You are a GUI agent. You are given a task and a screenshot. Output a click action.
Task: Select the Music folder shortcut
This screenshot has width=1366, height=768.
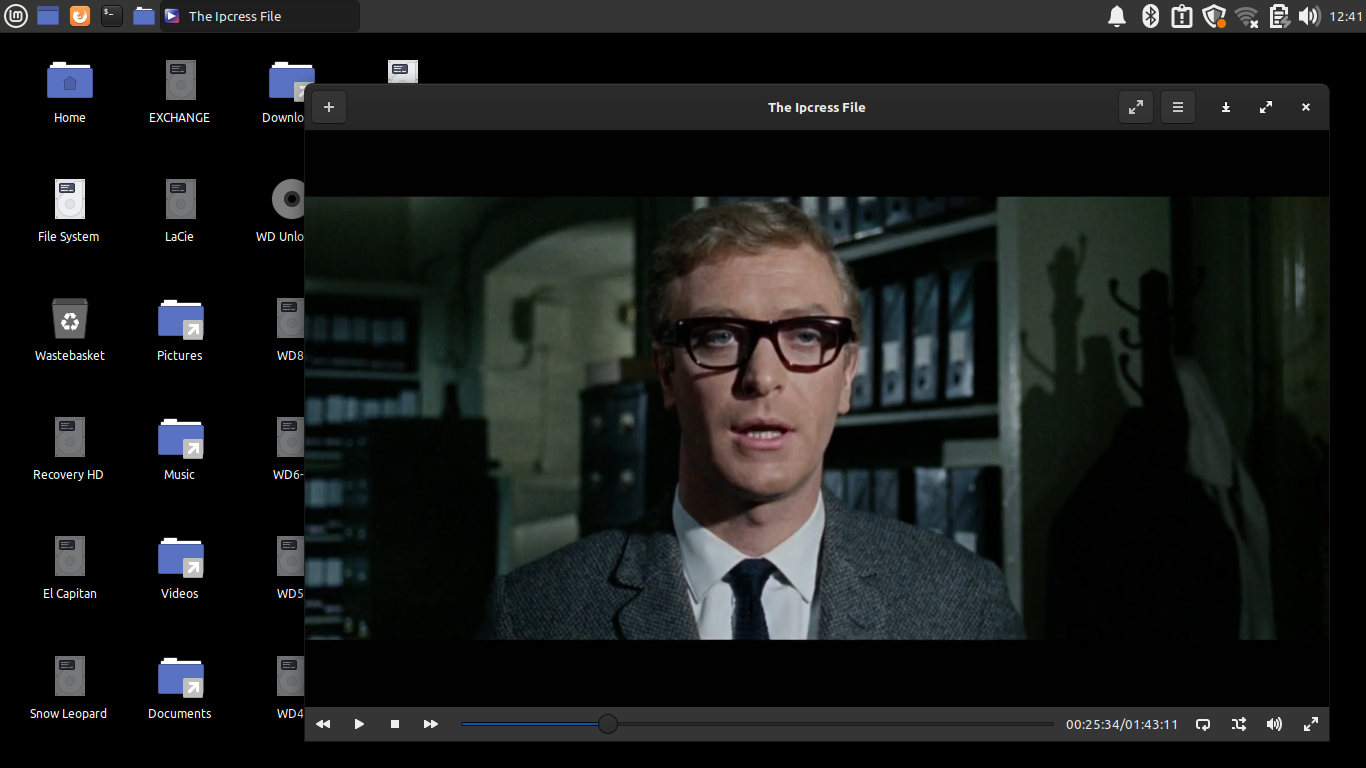pos(180,449)
